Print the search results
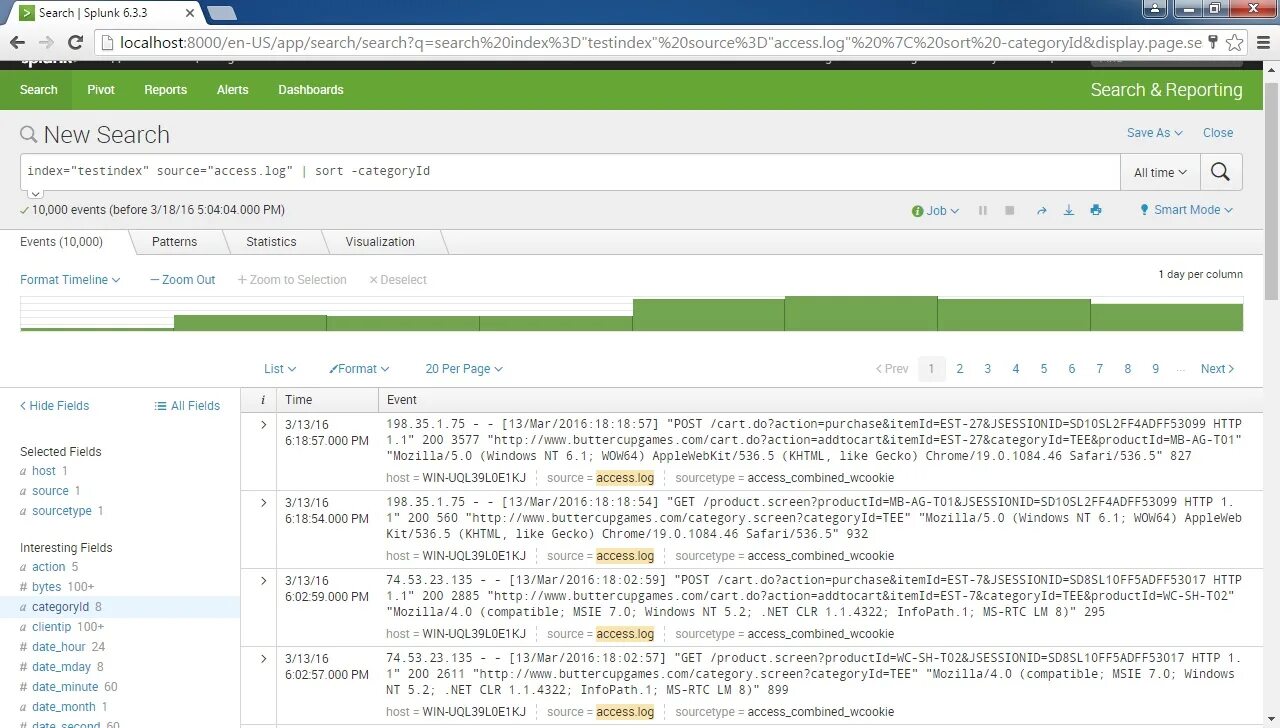The width and height of the screenshot is (1280, 728). coord(1096,211)
